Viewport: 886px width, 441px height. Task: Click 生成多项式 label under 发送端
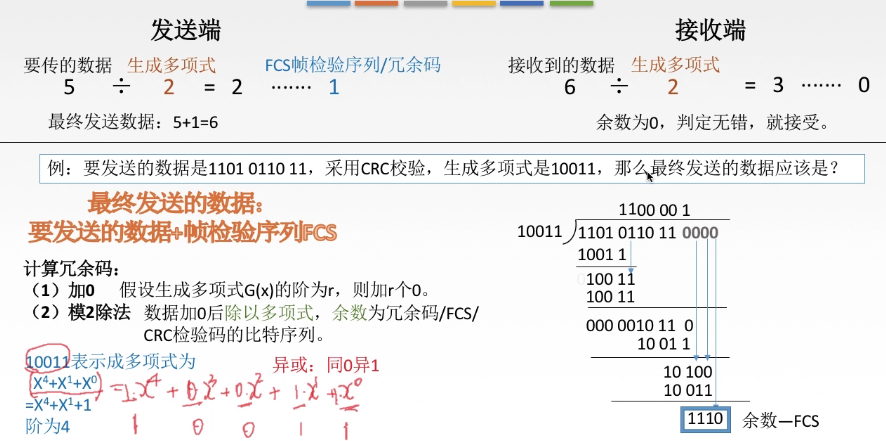[172, 66]
